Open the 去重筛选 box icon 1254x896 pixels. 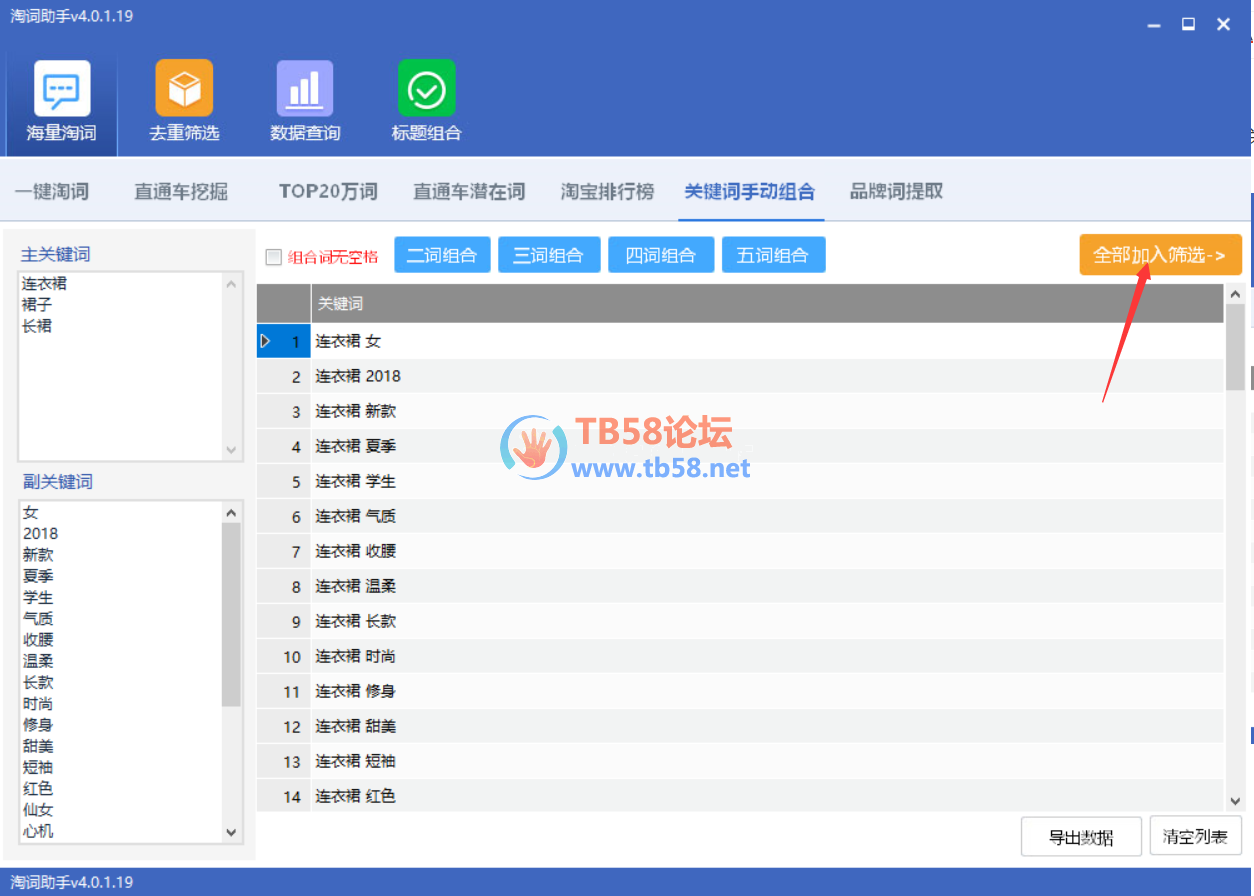(184, 88)
